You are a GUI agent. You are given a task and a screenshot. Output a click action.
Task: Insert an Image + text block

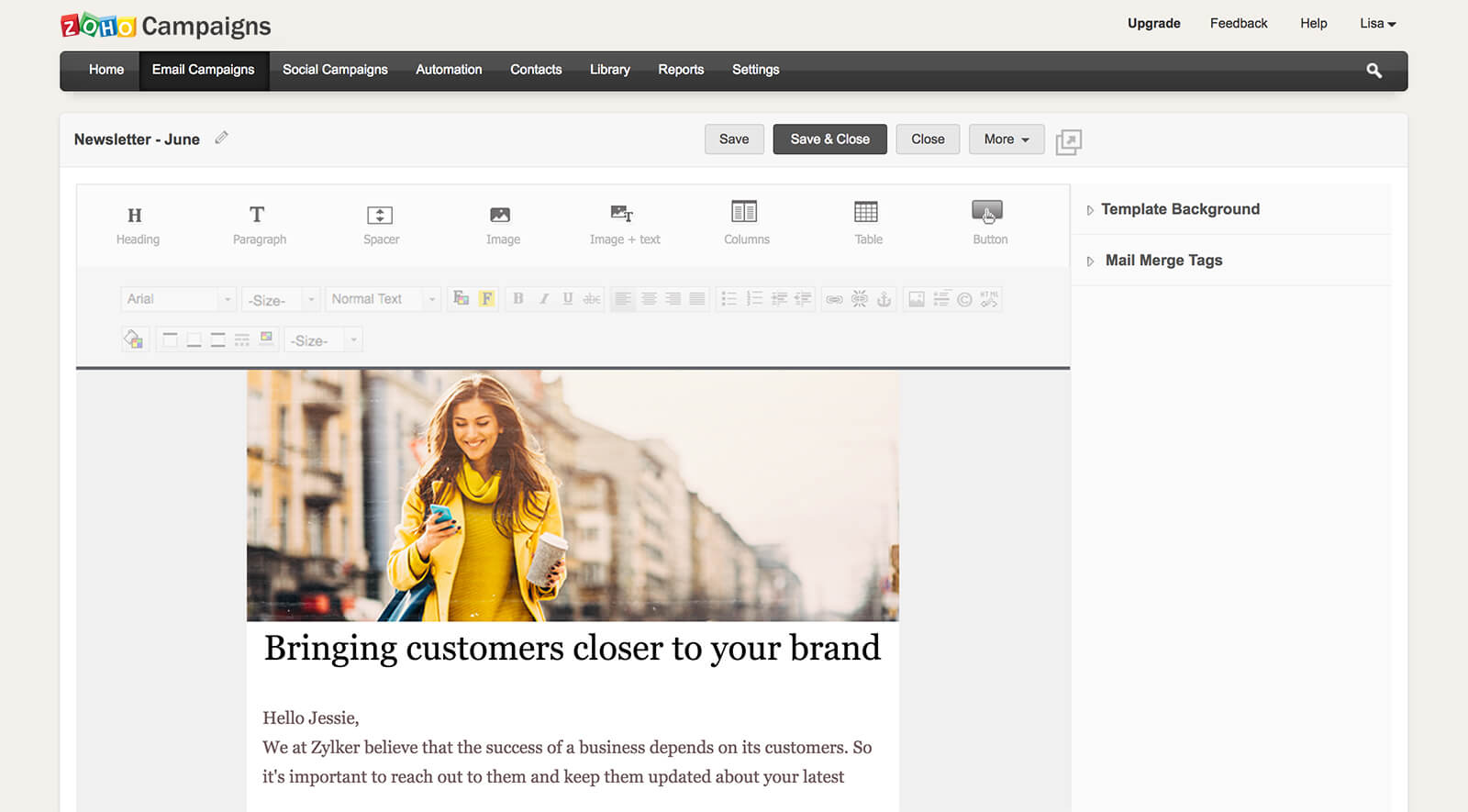624,224
